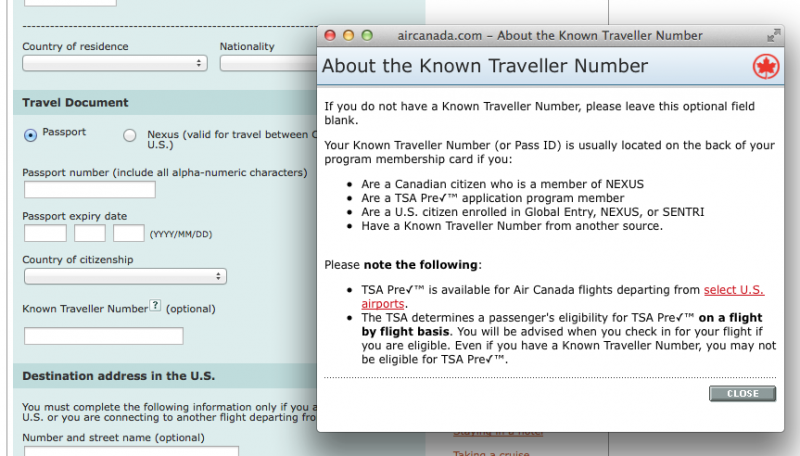Screen dimensions: 800x456
Task: Click the 'Are a TSA Pre✓ application program member' bullet
Action: coord(493,198)
